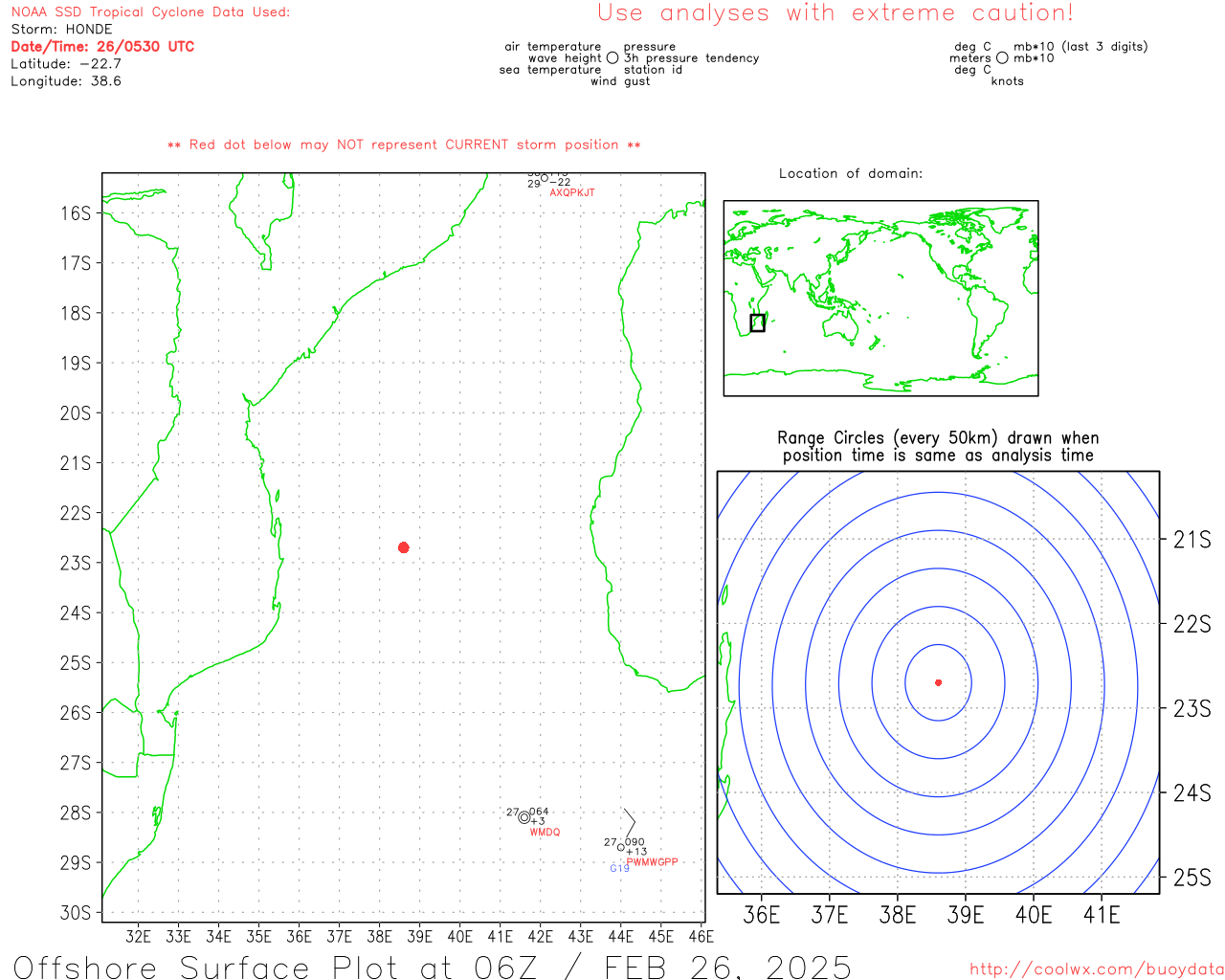Click the 46E longitude label on main map
1225x980 pixels.
pos(702,937)
